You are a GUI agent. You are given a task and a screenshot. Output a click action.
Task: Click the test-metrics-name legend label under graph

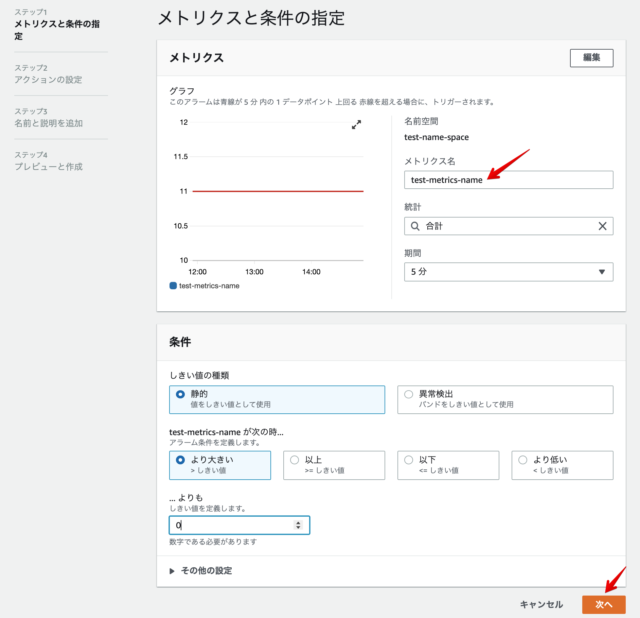(209, 286)
